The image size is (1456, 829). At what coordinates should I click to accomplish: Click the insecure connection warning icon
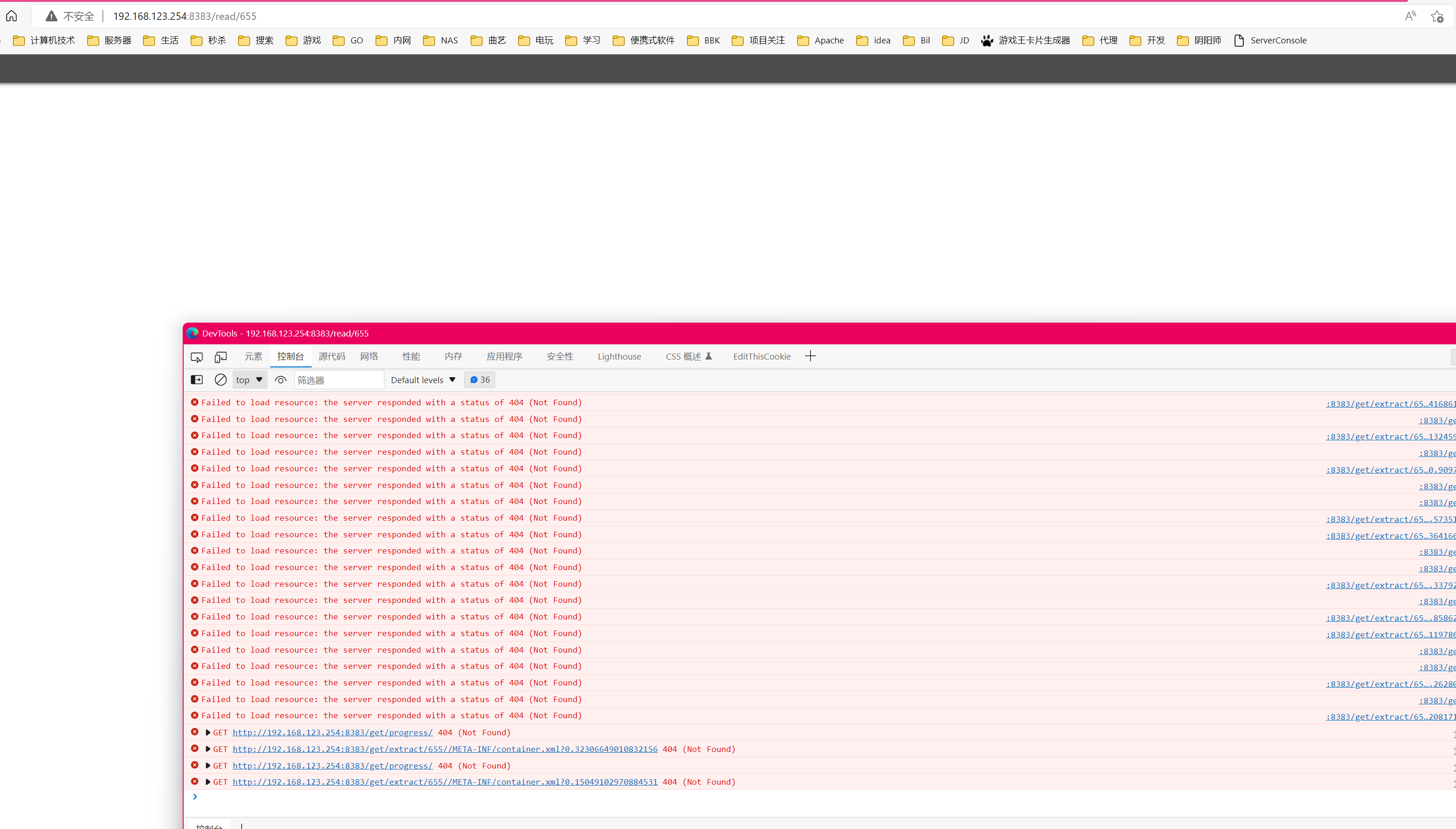pos(51,16)
